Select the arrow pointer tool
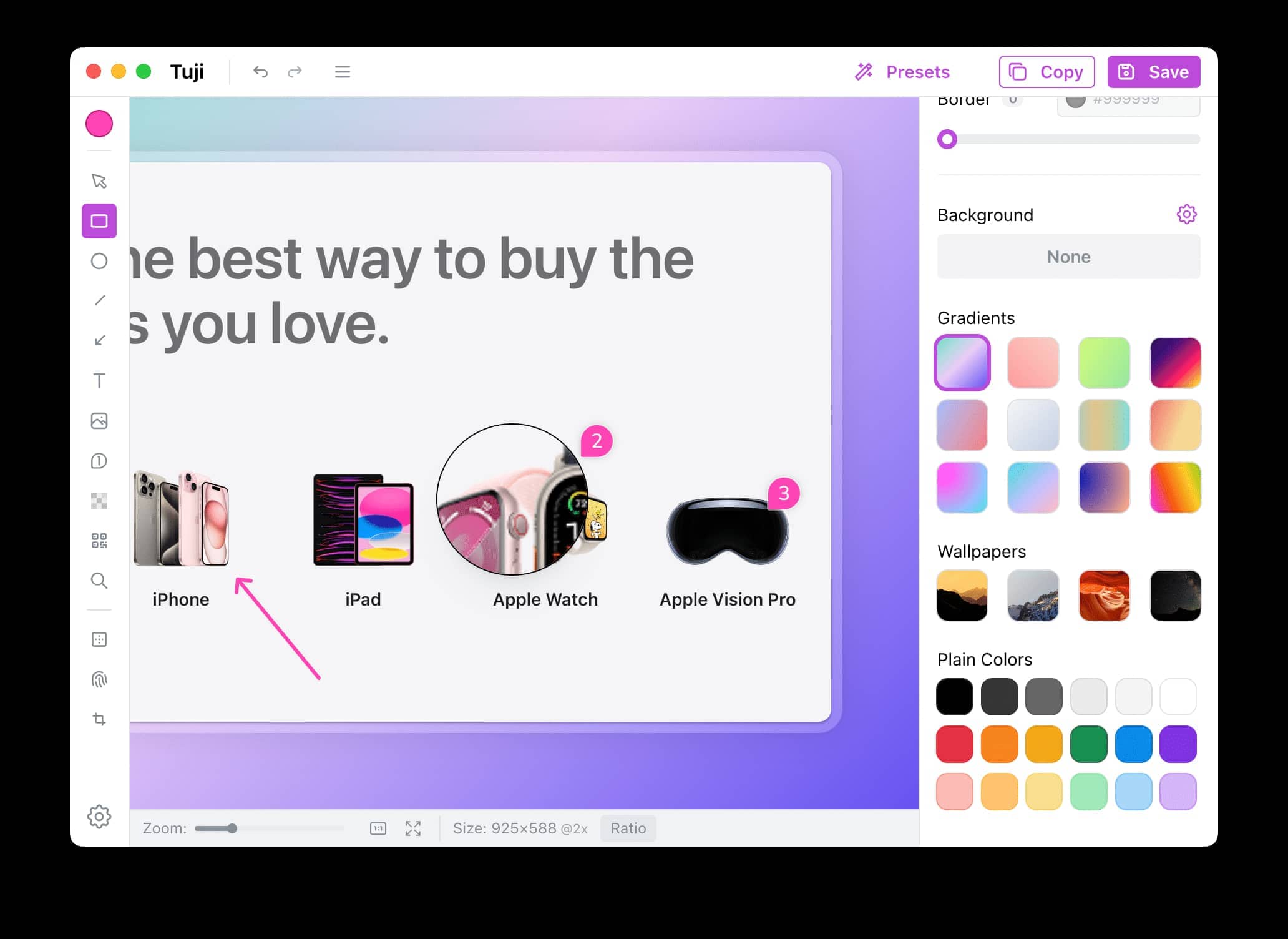1288x939 pixels. coord(99,181)
